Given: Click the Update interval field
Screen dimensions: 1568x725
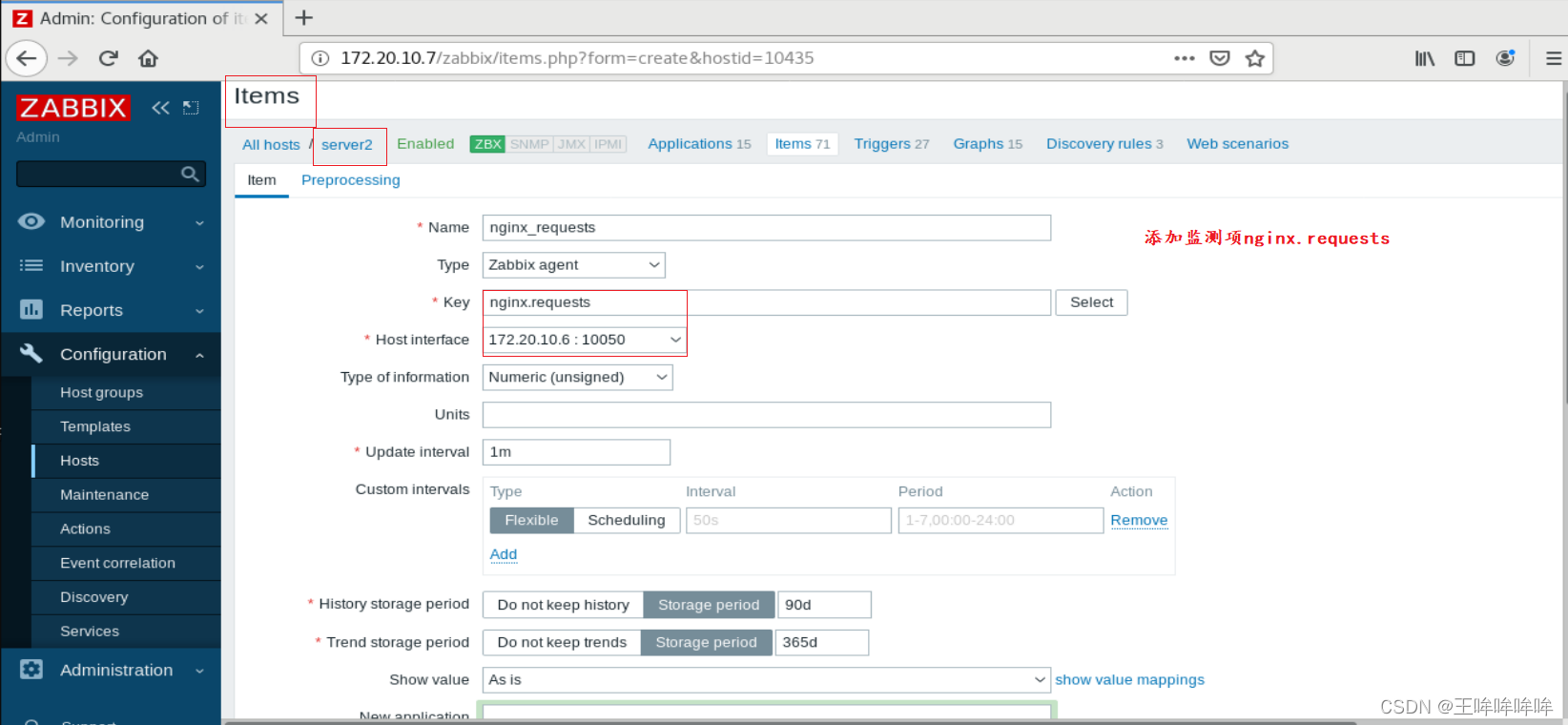Looking at the screenshot, I should click(x=576, y=452).
